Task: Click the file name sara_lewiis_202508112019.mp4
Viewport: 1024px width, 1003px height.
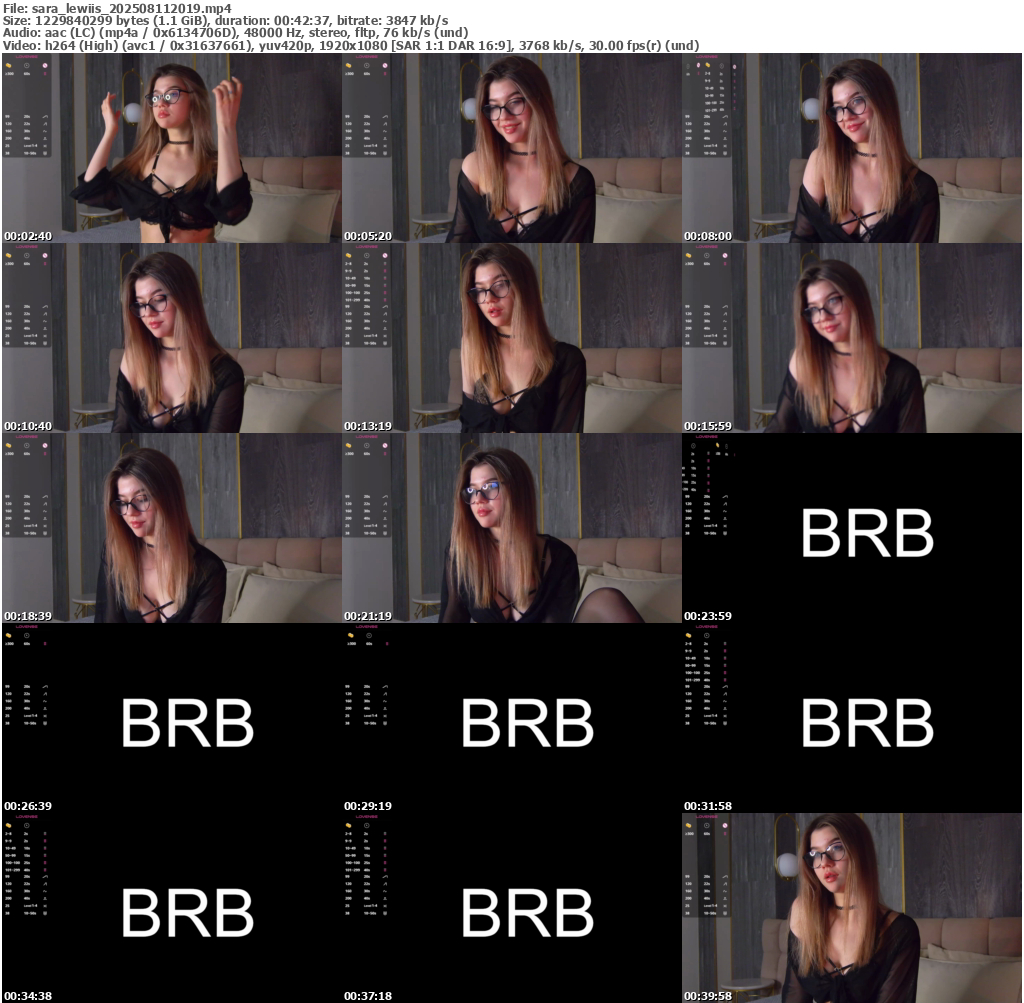Action: pos(131,8)
